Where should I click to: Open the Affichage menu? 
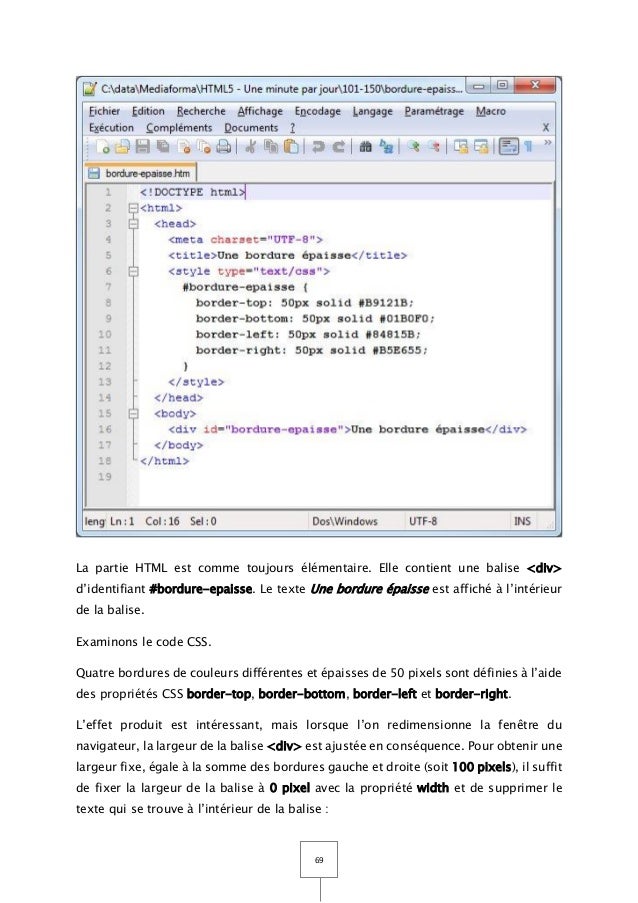click(260, 111)
